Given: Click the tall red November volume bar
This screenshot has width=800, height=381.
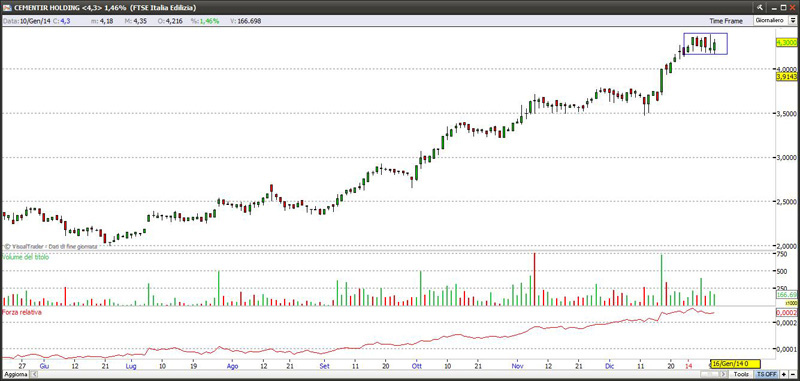Looking at the screenshot, I should [535, 280].
